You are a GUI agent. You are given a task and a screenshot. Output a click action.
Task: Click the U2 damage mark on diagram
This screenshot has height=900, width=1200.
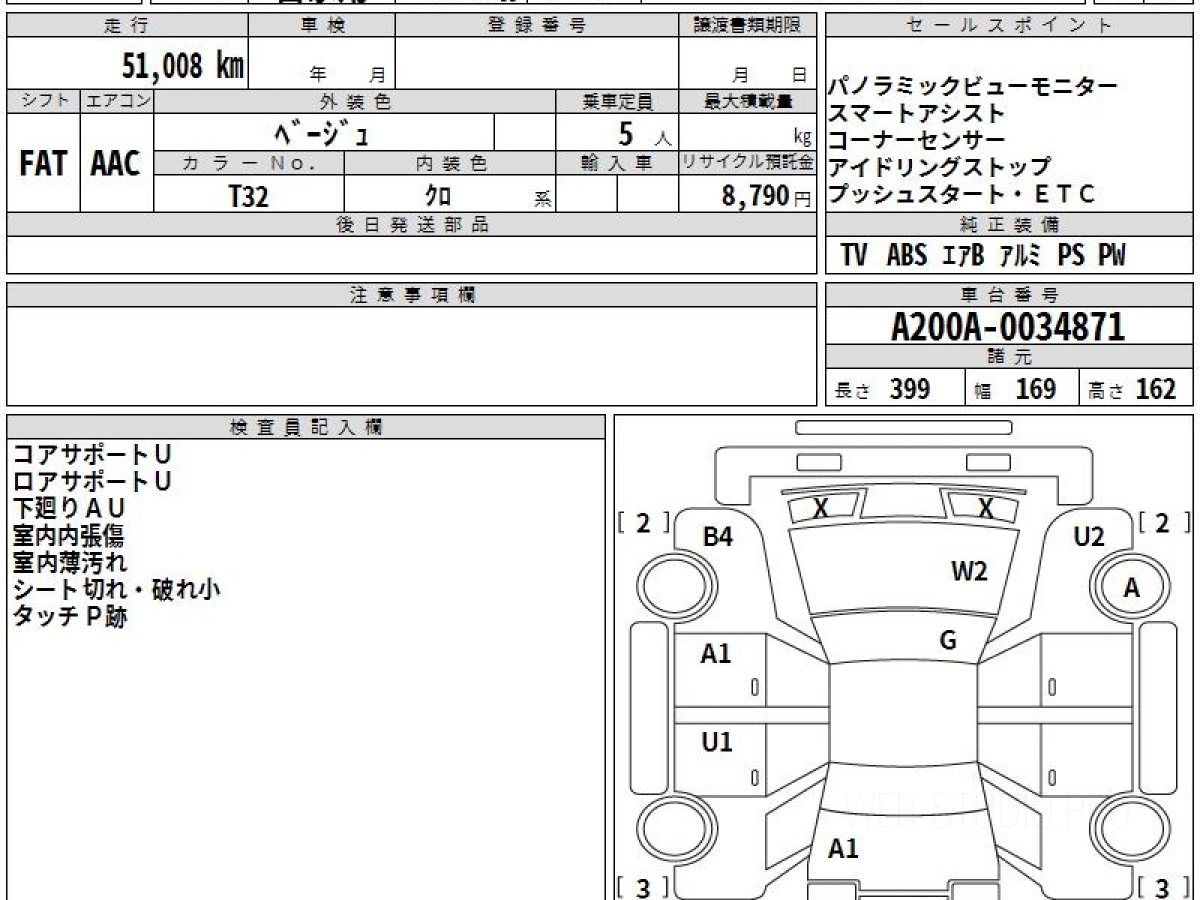tap(1089, 537)
